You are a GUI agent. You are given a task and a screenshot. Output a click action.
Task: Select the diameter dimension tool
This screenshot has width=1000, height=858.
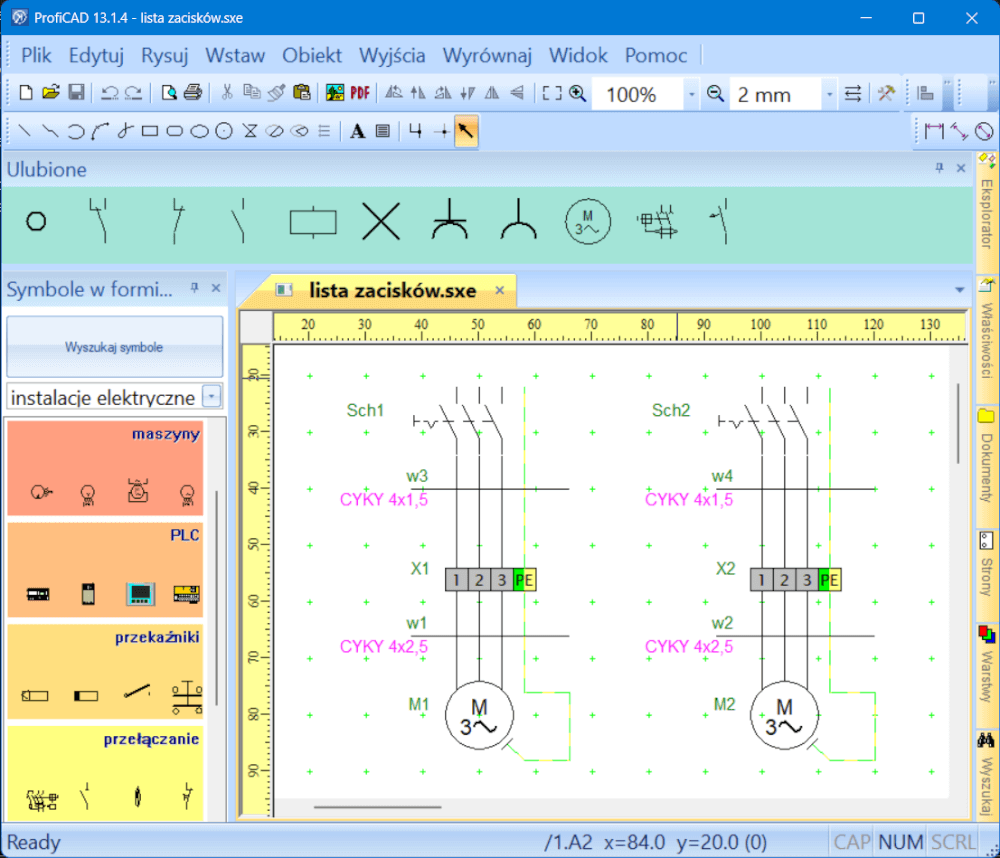984,131
